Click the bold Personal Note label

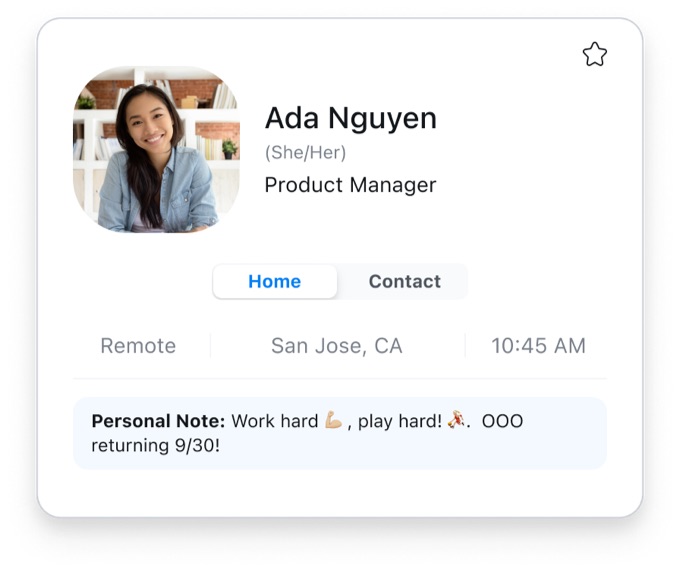pyautogui.click(x=158, y=421)
